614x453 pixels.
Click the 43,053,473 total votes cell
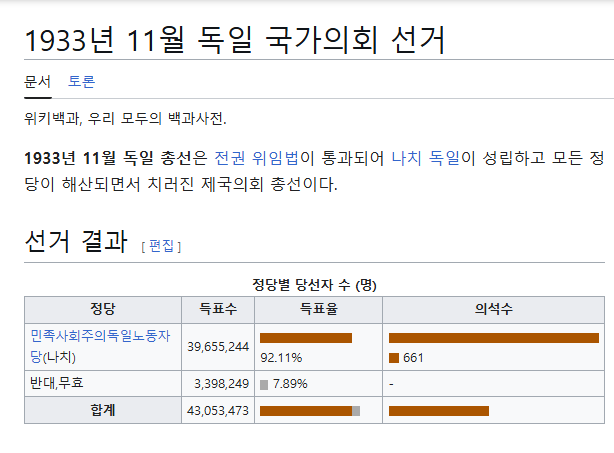tap(217, 410)
